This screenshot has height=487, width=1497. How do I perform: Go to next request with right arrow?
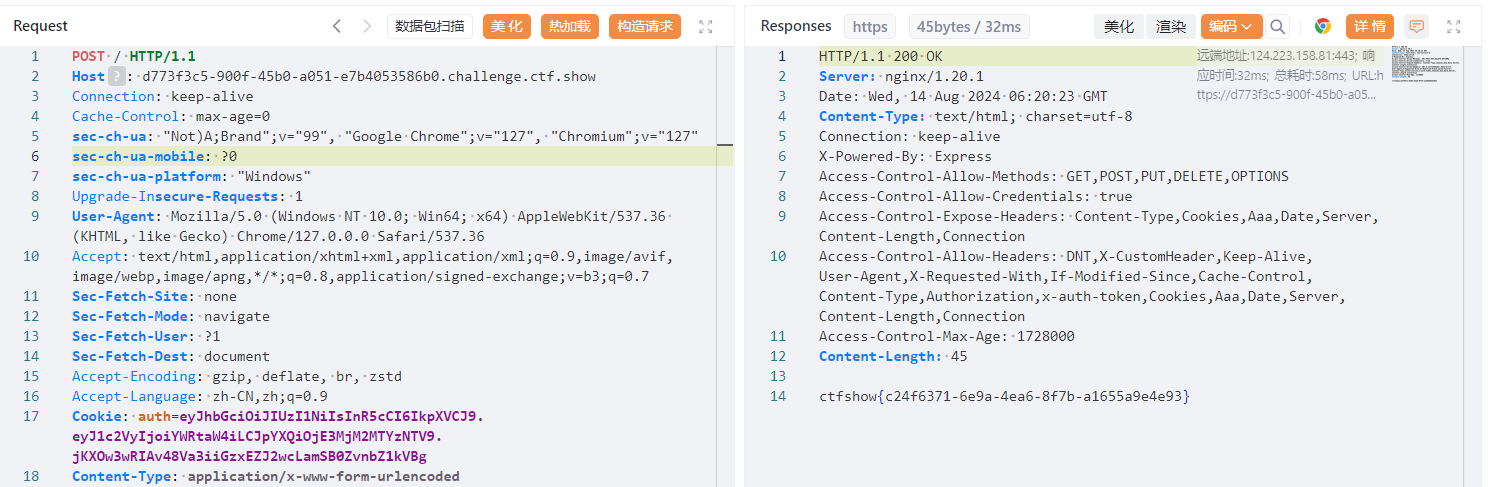[367, 27]
